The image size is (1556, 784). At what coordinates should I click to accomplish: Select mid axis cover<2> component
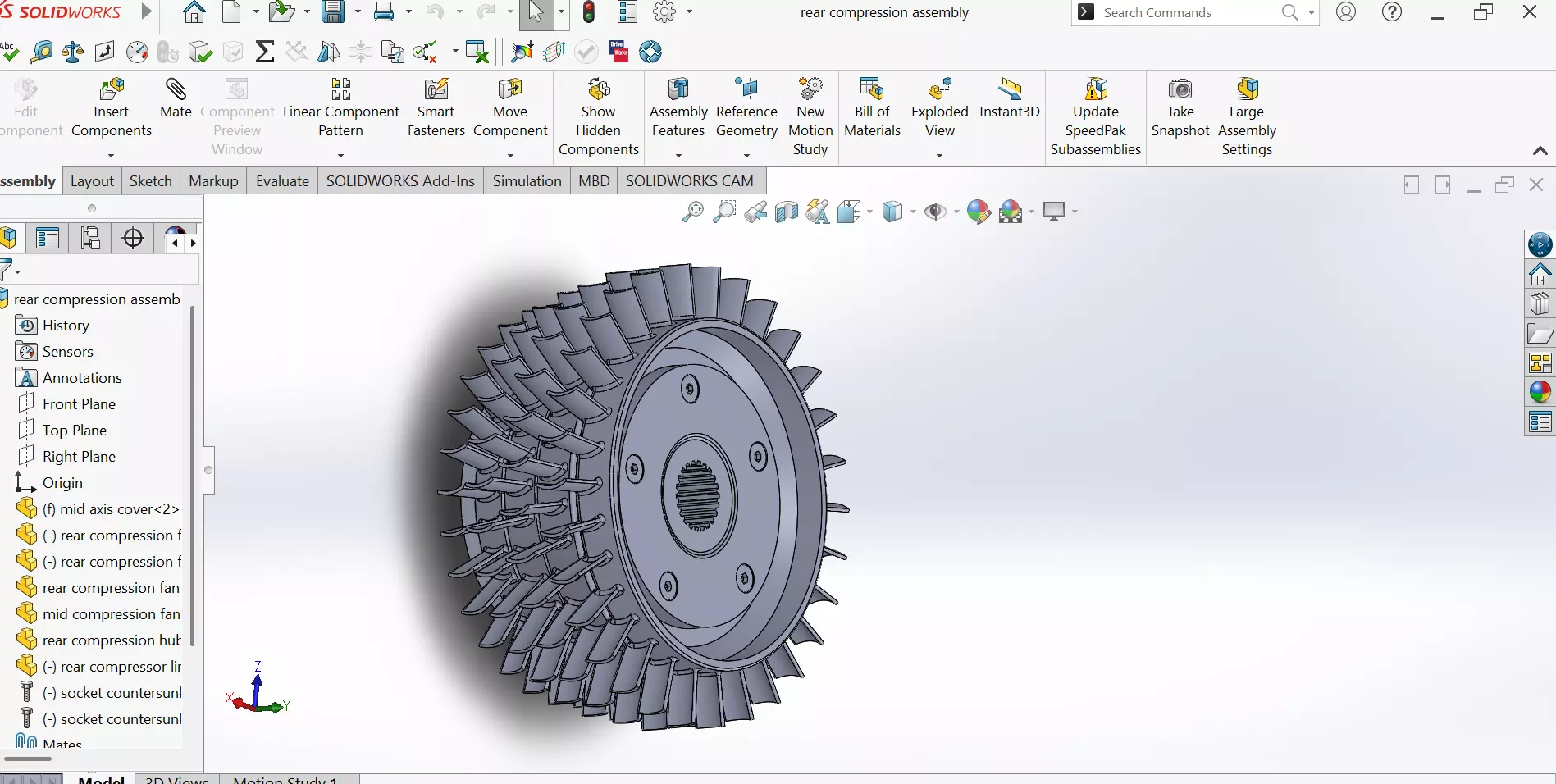click(x=110, y=509)
